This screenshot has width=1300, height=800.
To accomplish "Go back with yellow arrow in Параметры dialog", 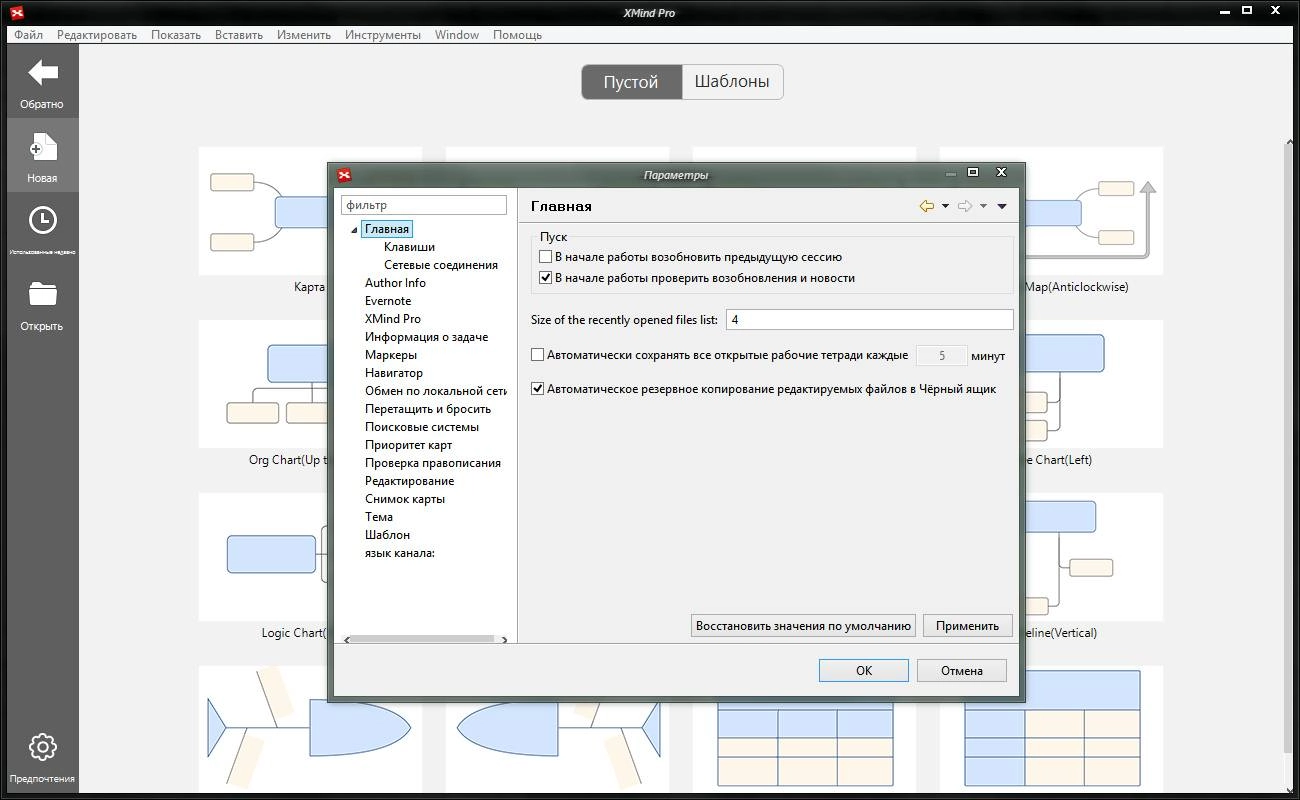I will pos(927,206).
